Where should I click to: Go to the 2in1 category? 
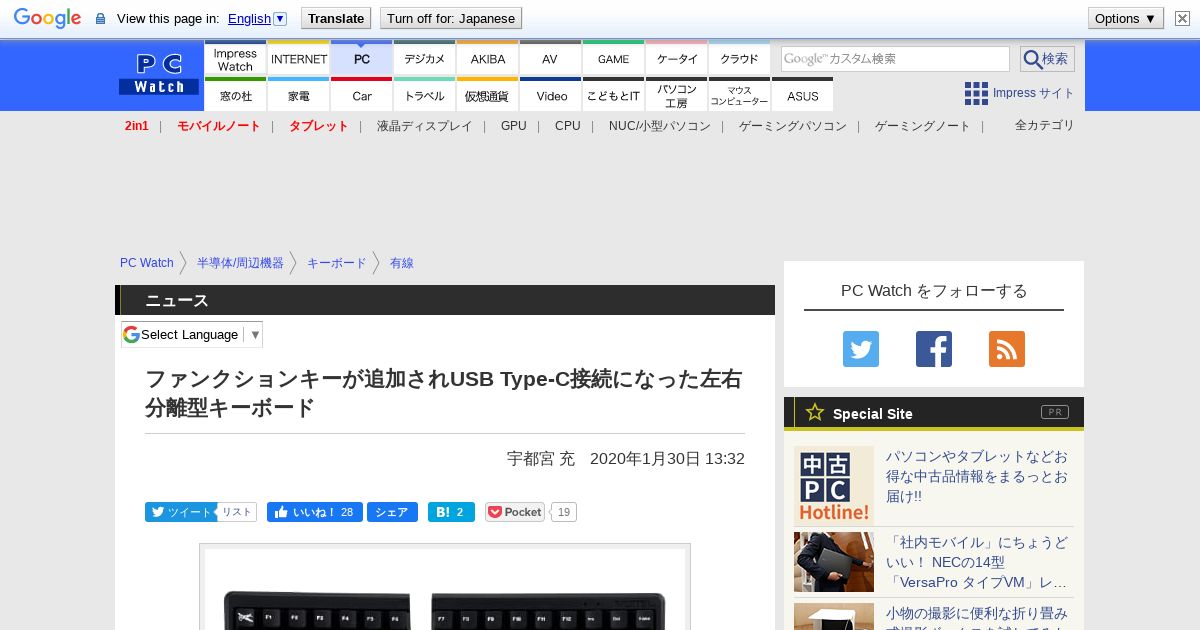point(137,126)
